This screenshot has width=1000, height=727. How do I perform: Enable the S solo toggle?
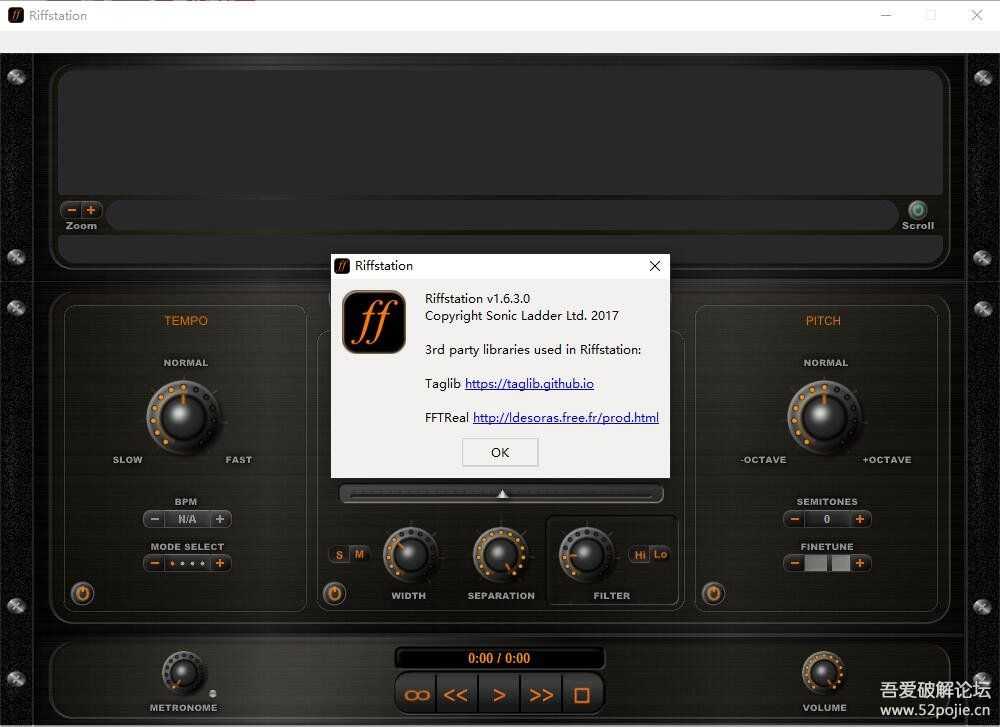[339, 554]
